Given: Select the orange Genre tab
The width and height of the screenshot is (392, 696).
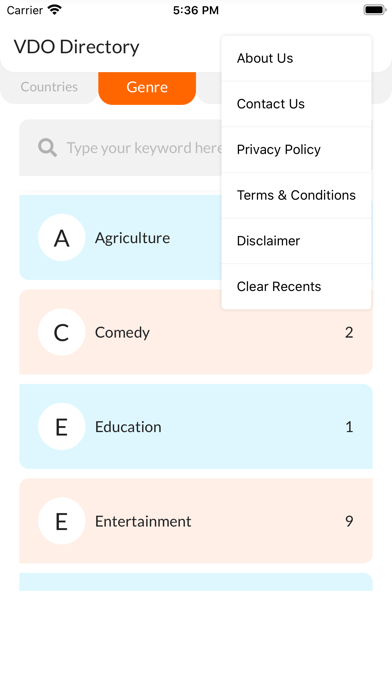Looking at the screenshot, I should click(x=147, y=87).
